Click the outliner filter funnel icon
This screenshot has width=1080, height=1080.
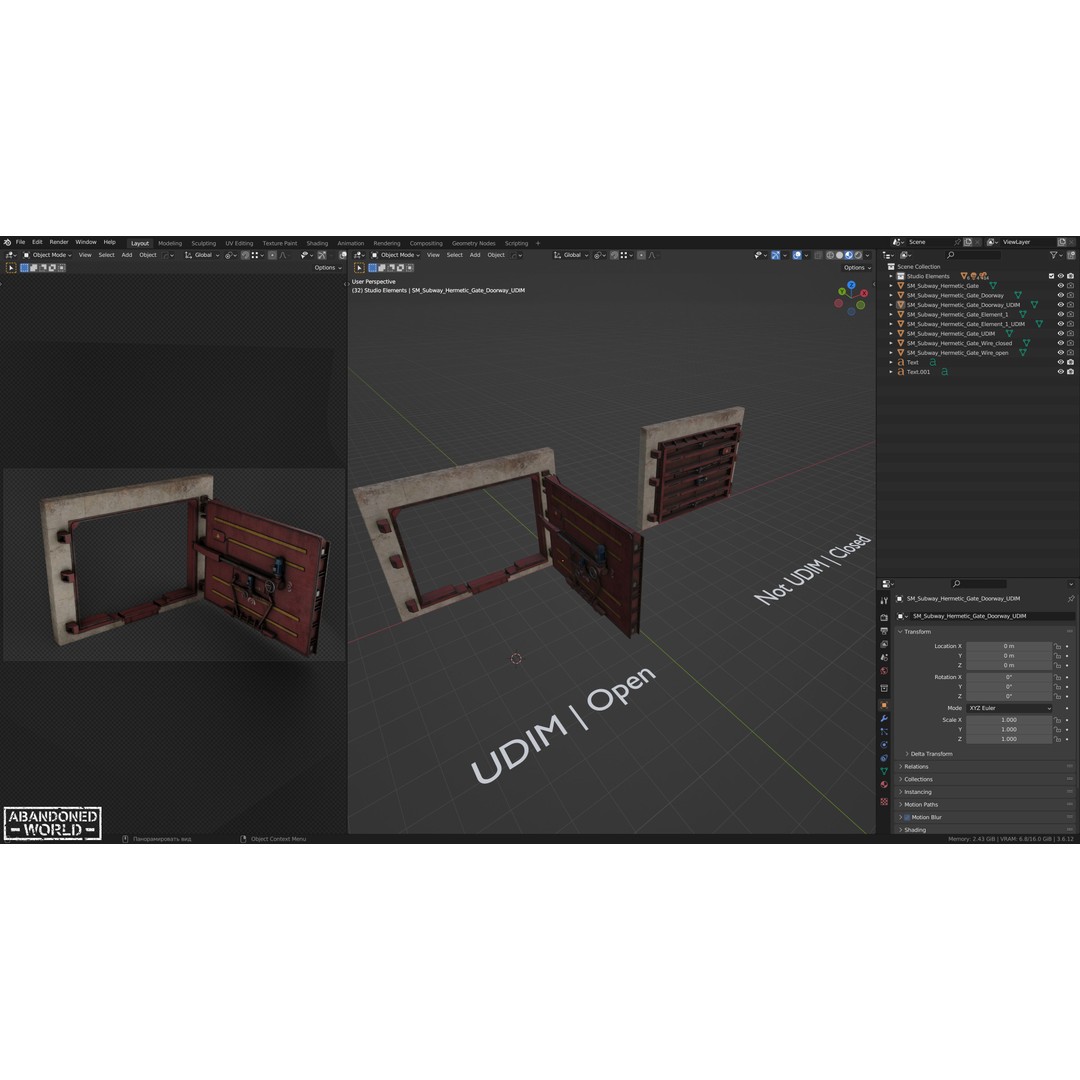coord(1053,255)
